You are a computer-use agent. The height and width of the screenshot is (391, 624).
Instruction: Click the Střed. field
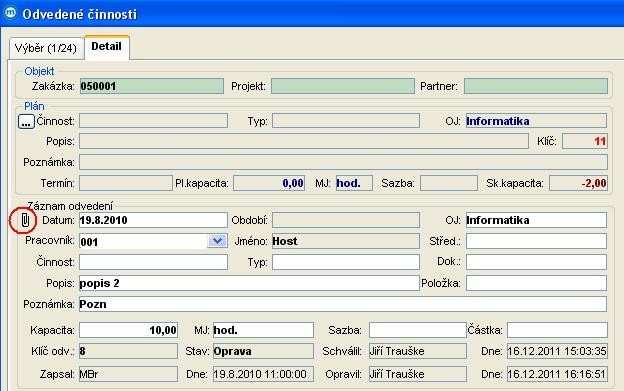536,241
